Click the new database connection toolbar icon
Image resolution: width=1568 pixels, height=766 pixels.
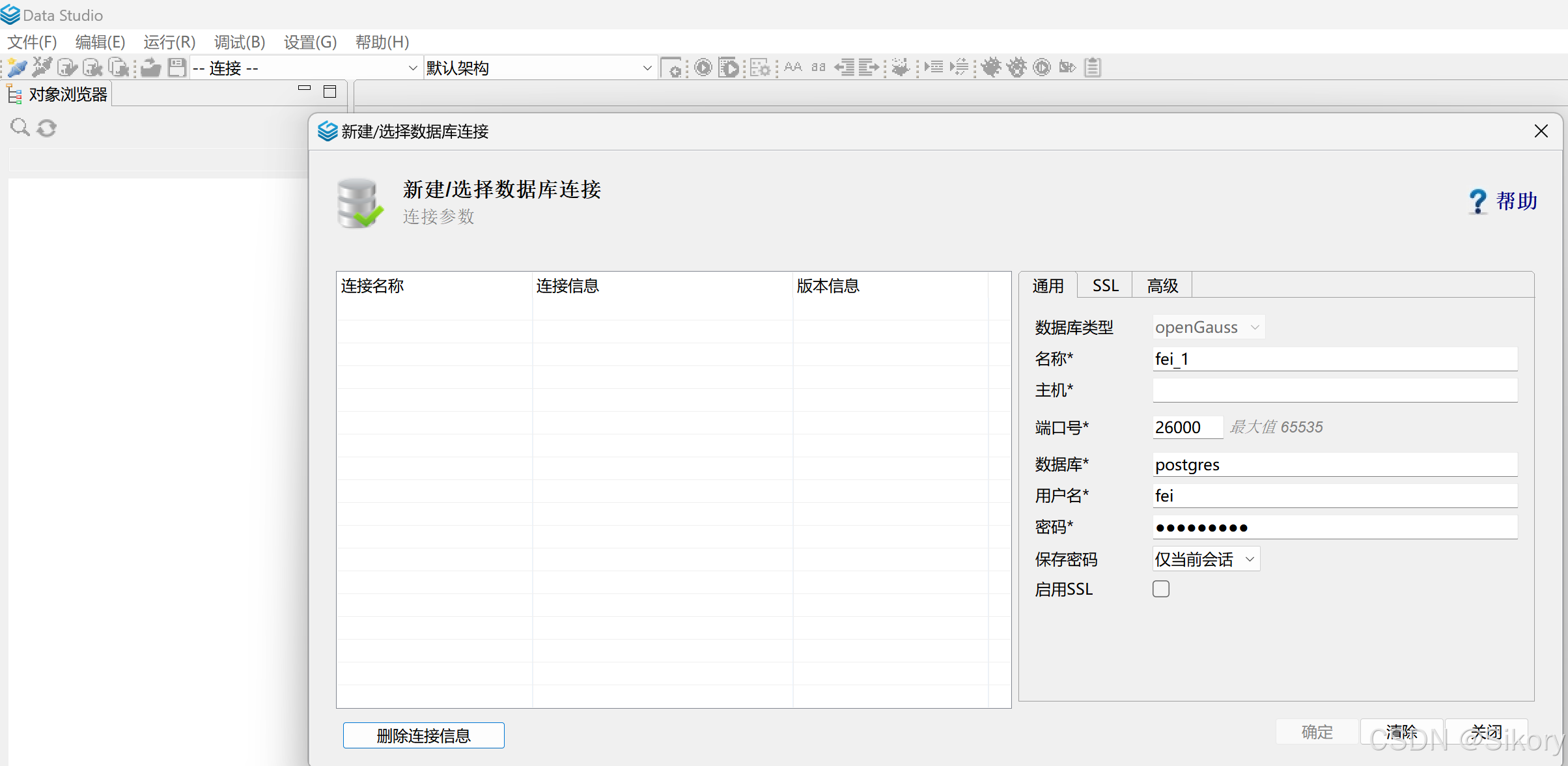[x=18, y=68]
